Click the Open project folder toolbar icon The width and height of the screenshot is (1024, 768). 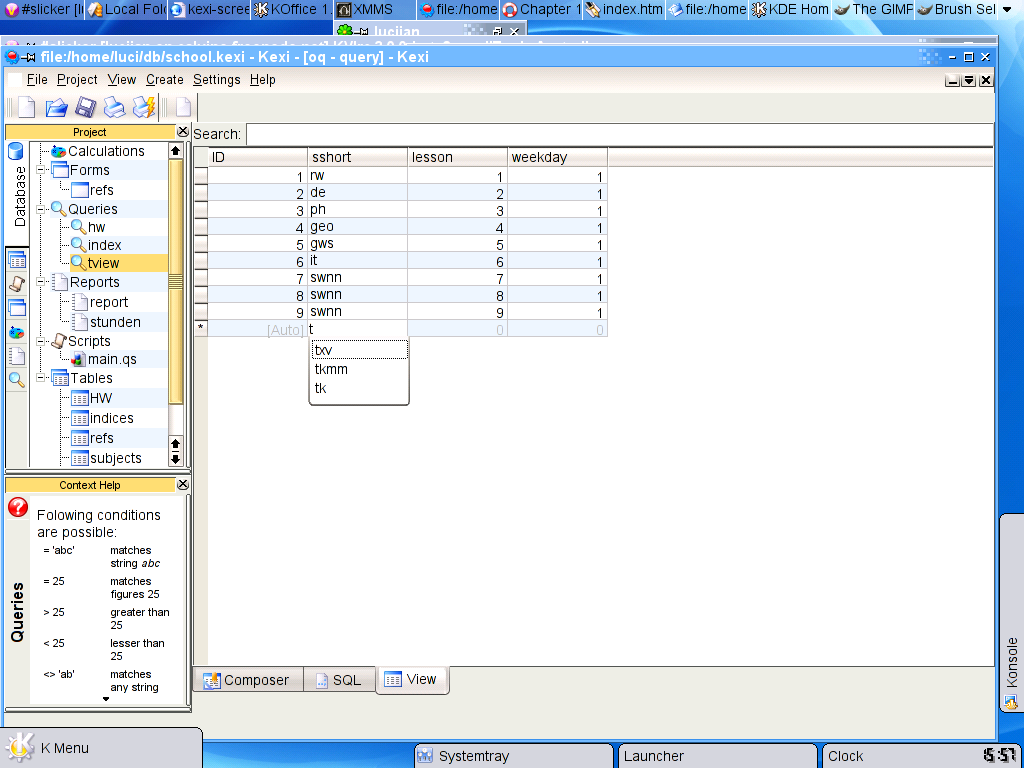coord(56,107)
